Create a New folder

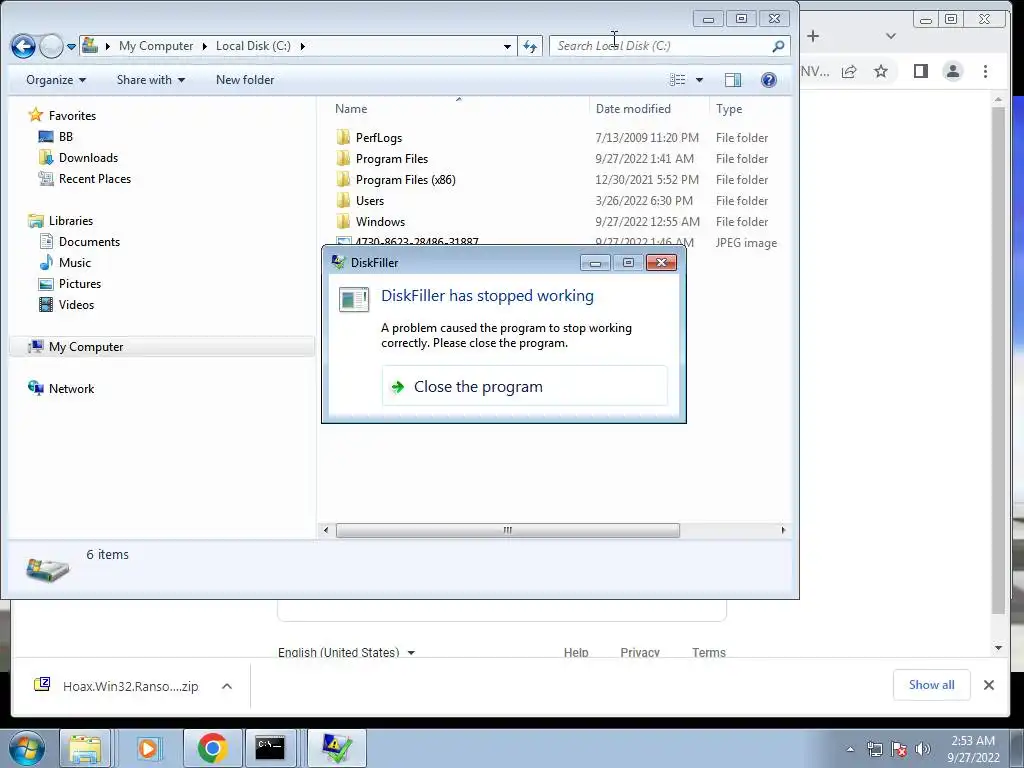(x=245, y=80)
